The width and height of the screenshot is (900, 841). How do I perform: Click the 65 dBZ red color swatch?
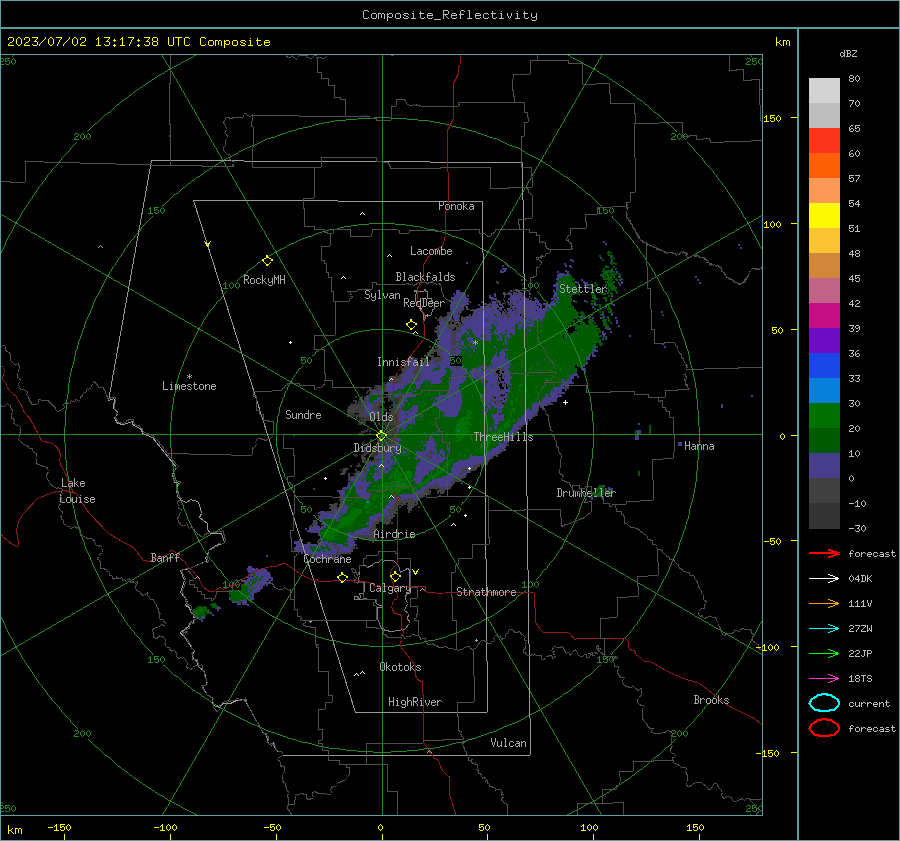(824, 141)
